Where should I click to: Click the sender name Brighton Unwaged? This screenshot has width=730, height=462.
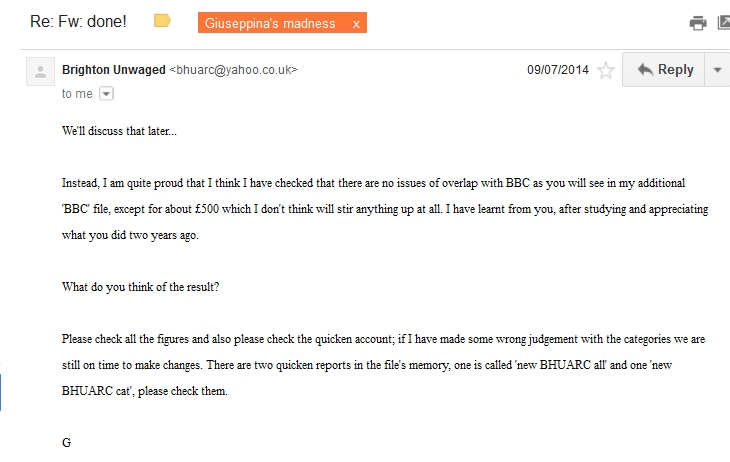click(x=114, y=70)
